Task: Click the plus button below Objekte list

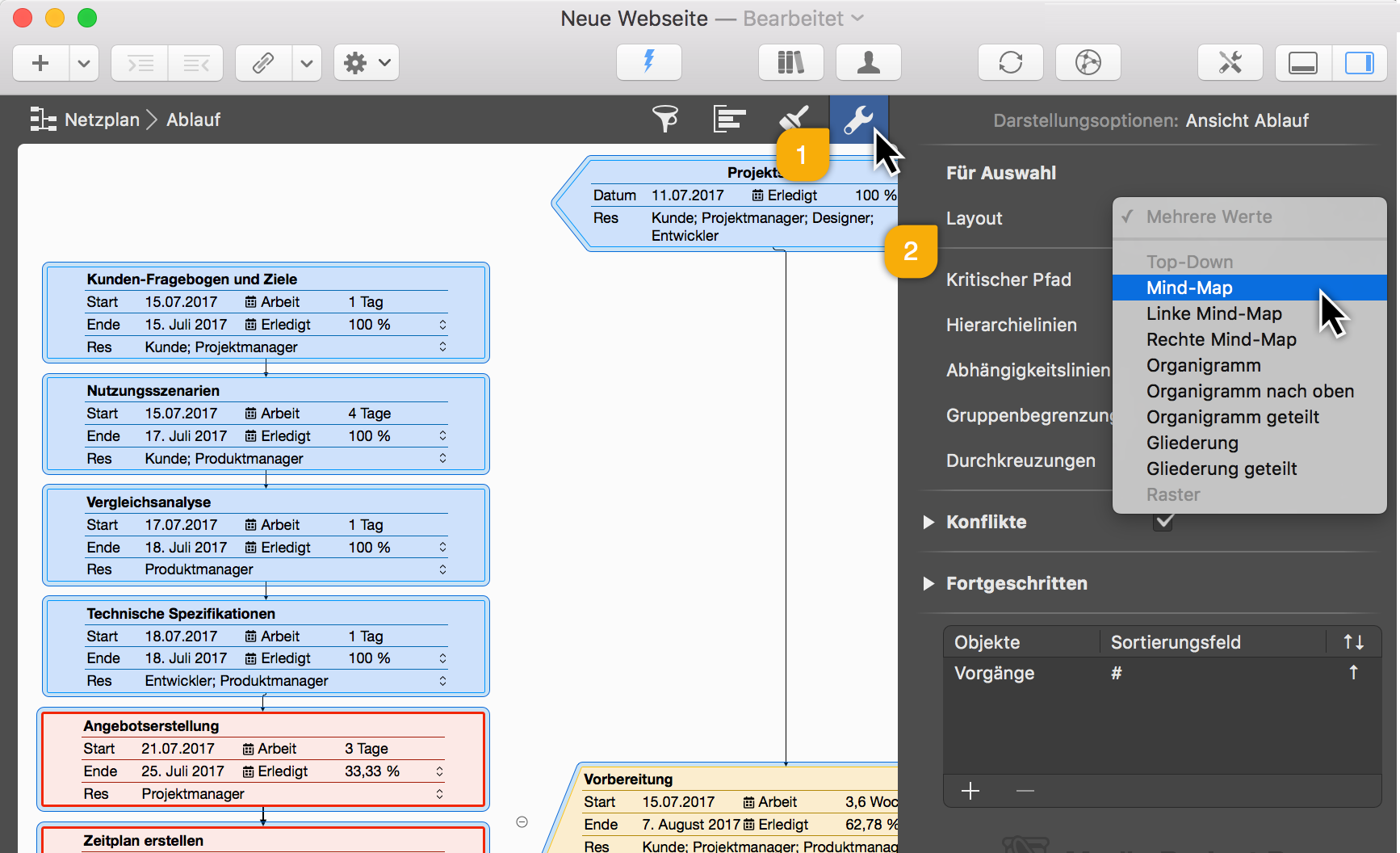Action: pos(970,791)
